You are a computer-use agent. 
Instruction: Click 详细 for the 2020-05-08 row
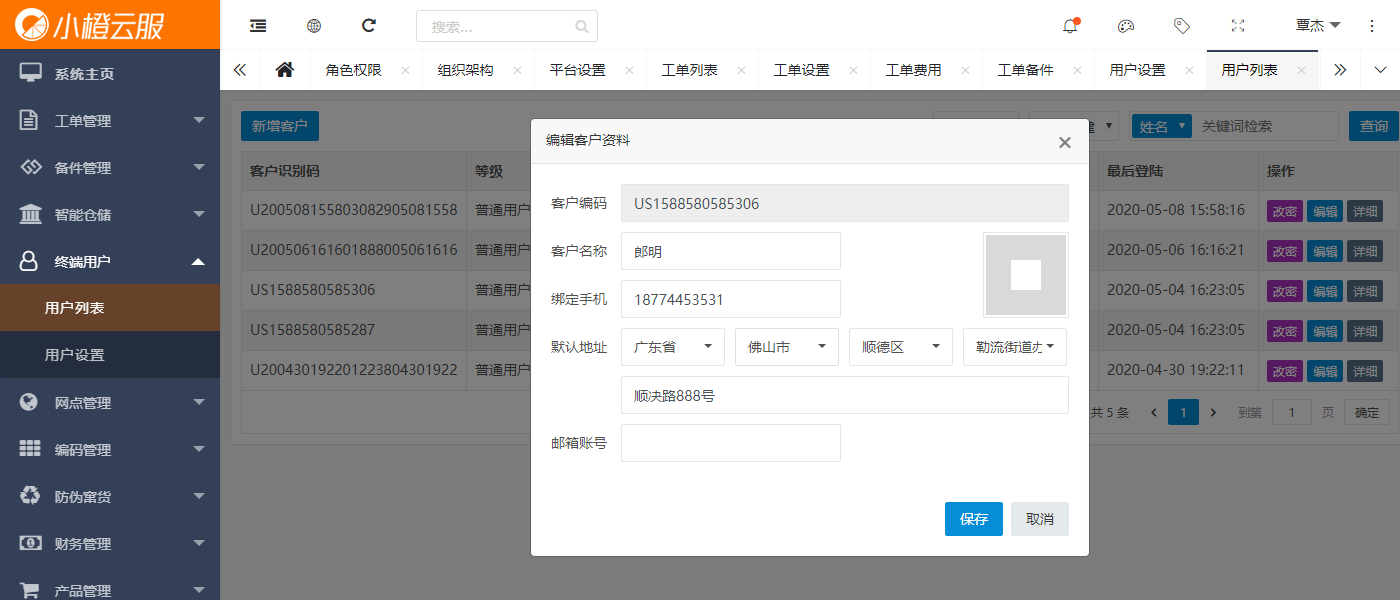1365,211
